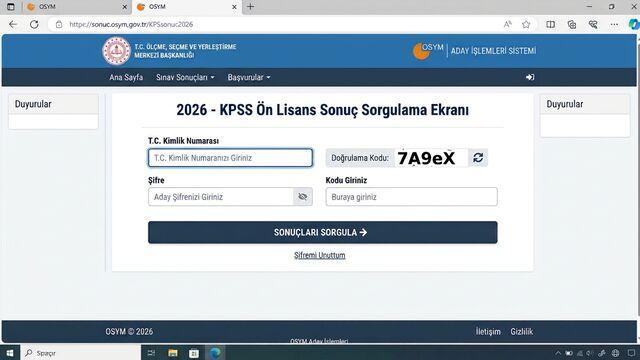Open the Windows Start menu

pos(10,353)
